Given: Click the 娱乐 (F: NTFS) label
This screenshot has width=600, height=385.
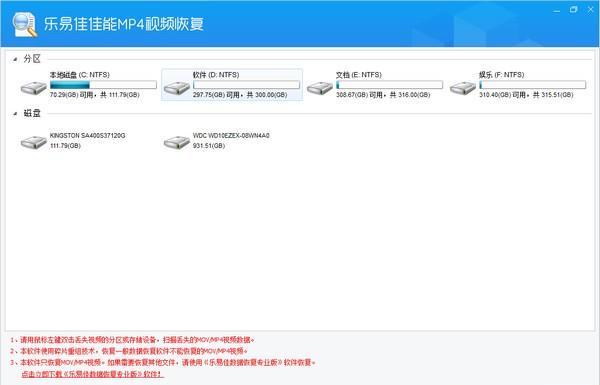Looking at the screenshot, I should 501,75.
